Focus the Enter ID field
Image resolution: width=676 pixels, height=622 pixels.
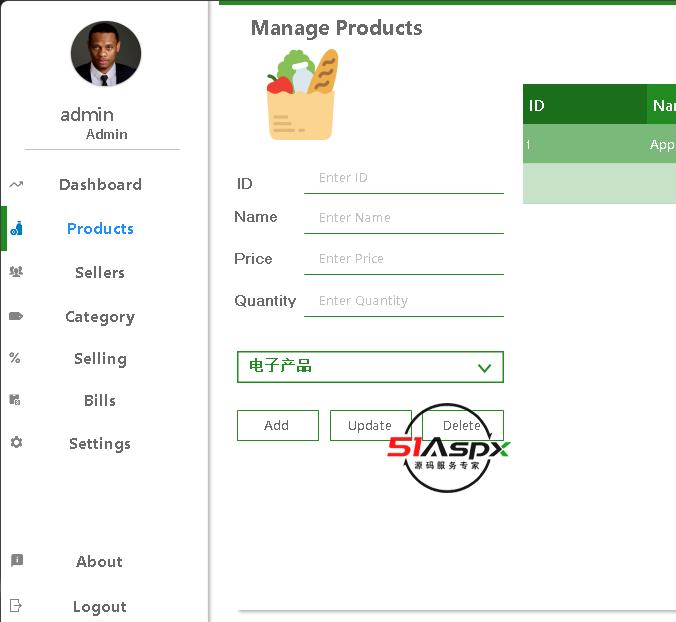(x=404, y=179)
